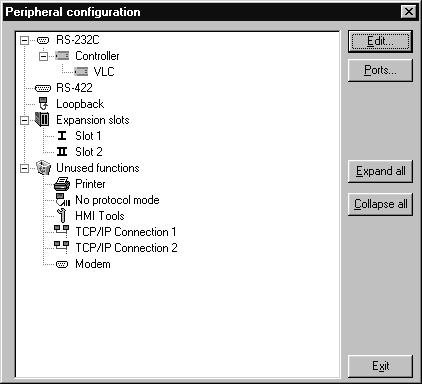Click the RS-422 connector icon
Screen dimensions: 422x384
[43, 88]
